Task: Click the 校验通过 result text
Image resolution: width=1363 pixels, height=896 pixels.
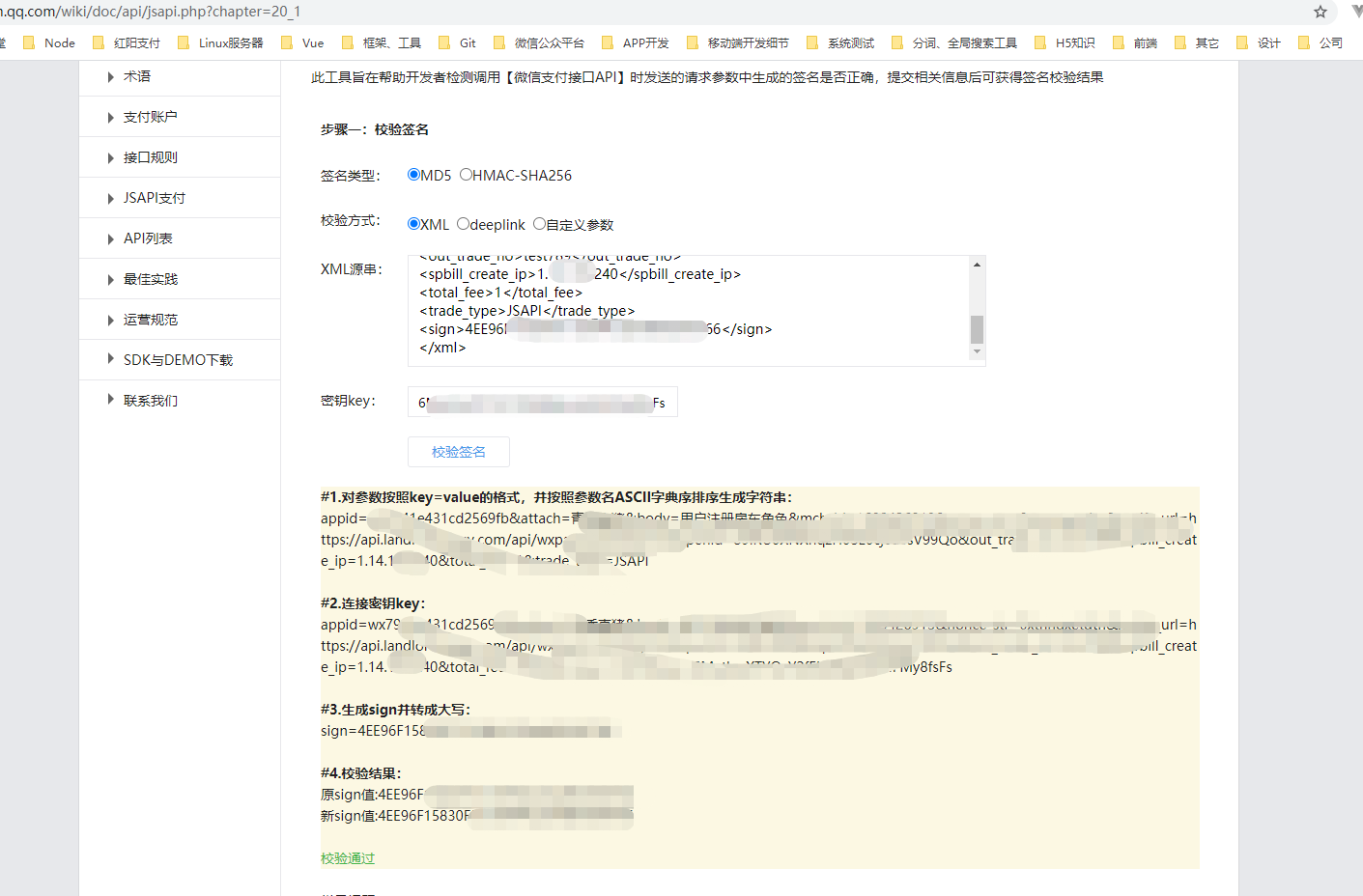Action: tap(348, 858)
